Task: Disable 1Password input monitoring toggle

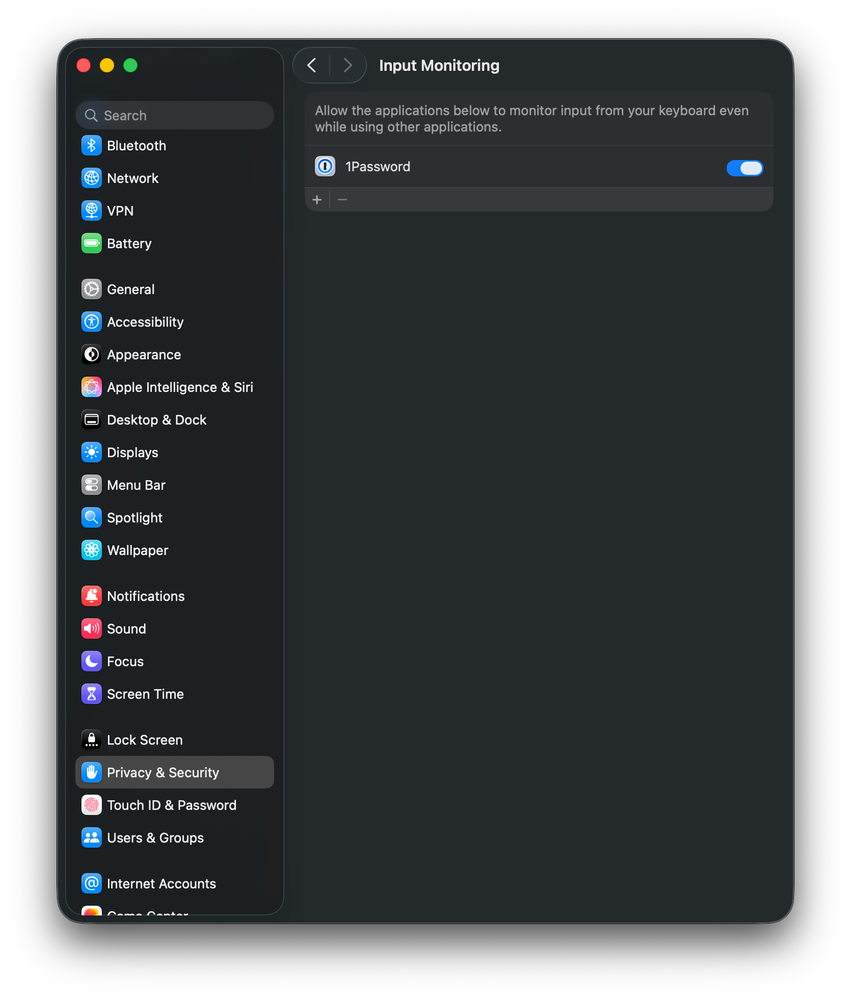Action: click(744, 168)
